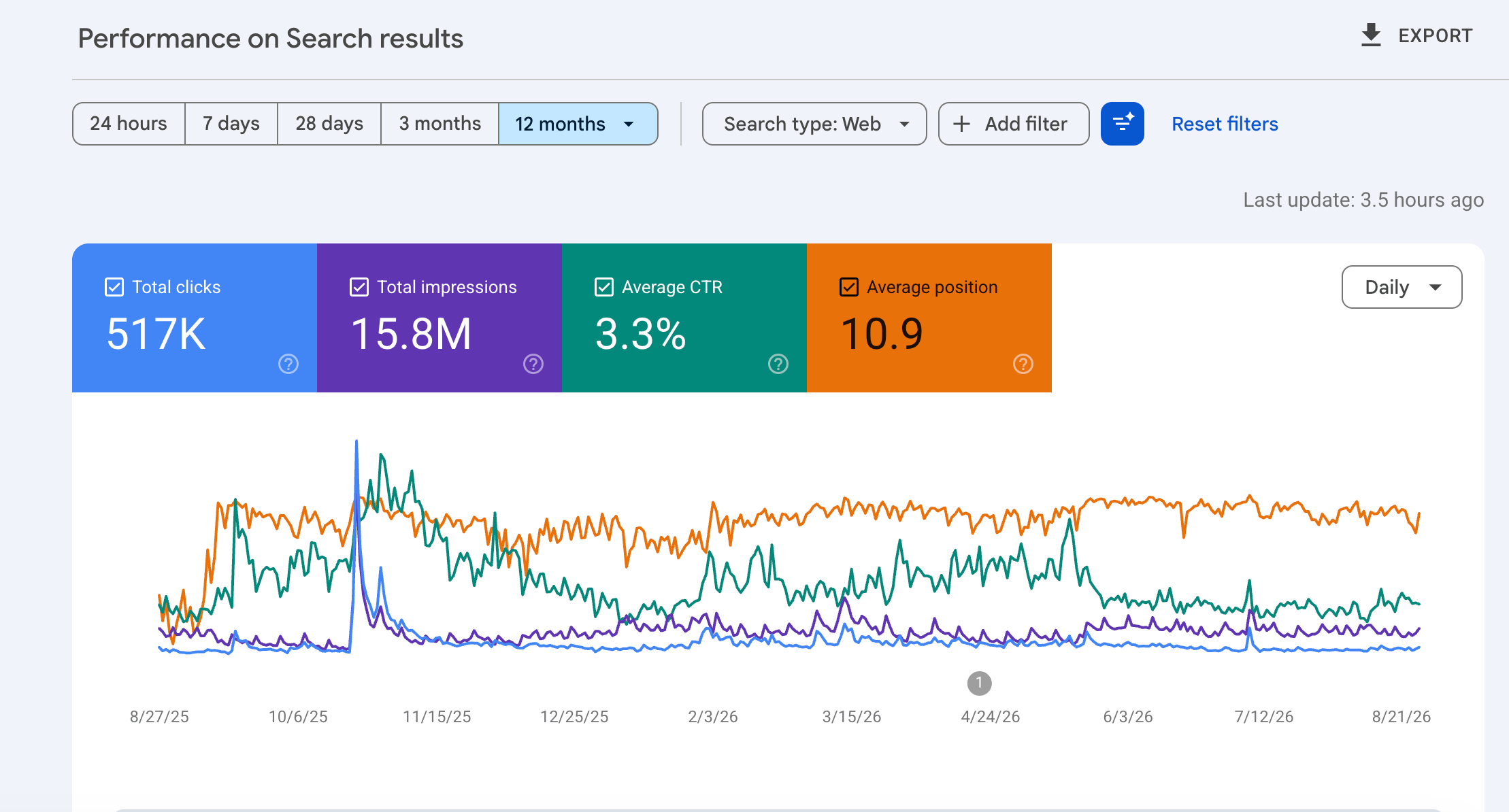Screen dimensions: 1509x812
Task: Open help icon on Average CTR card
Action: pos(778,364)
